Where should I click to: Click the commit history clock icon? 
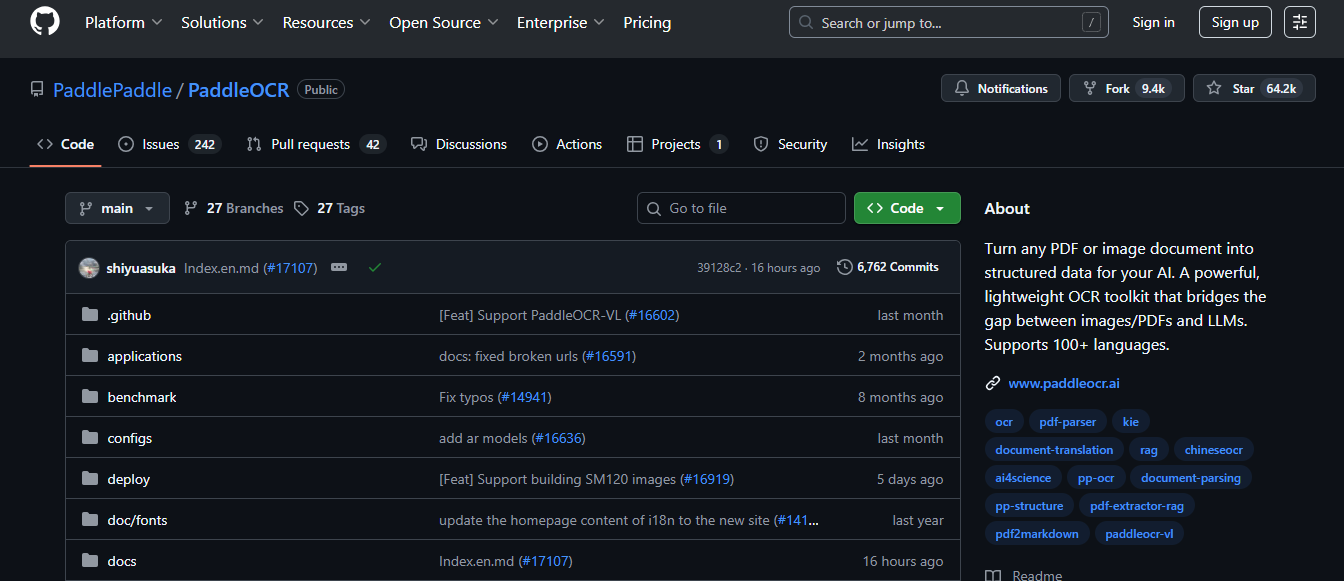click(845, 267)
